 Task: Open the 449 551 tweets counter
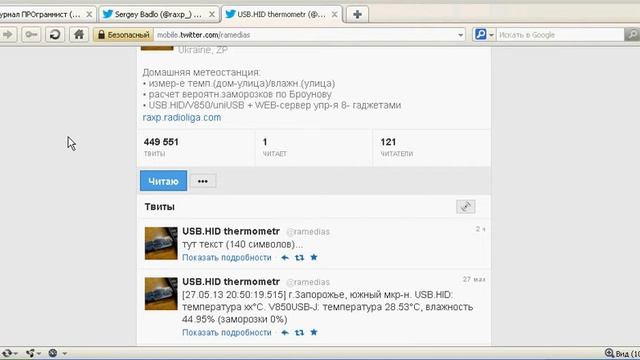coord(196,148)
